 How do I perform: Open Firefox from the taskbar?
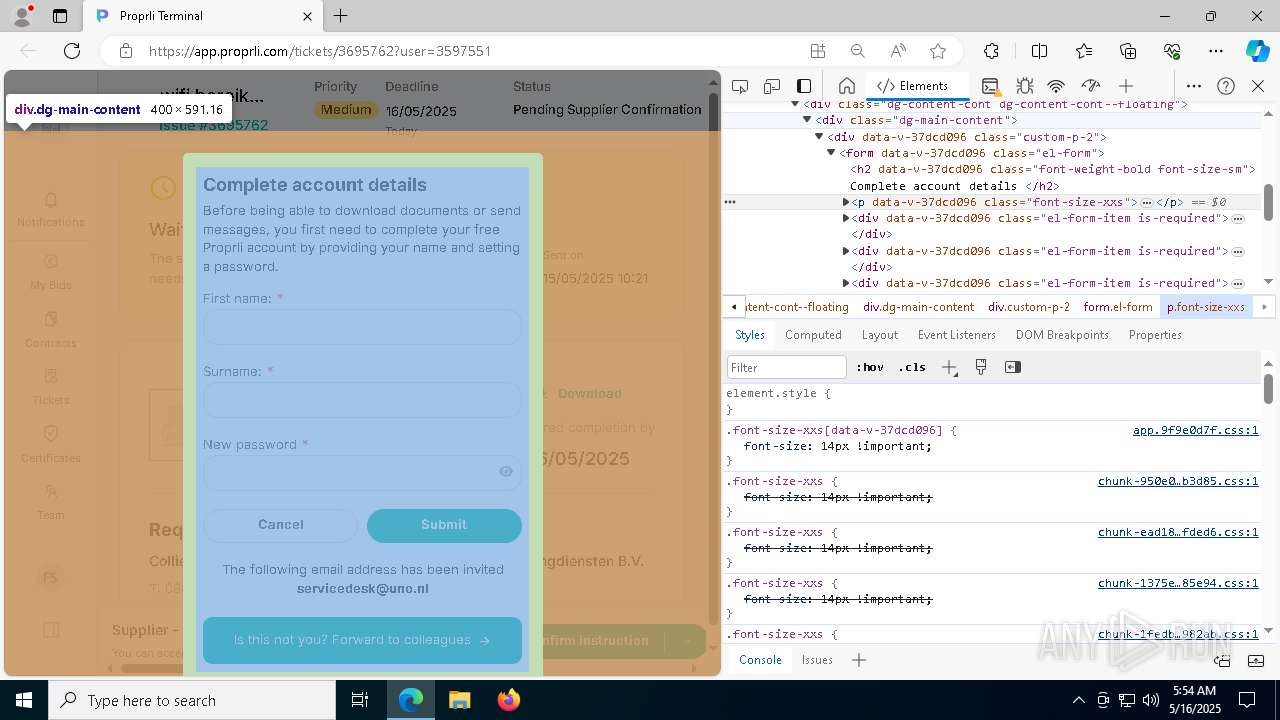pos(509,700)
